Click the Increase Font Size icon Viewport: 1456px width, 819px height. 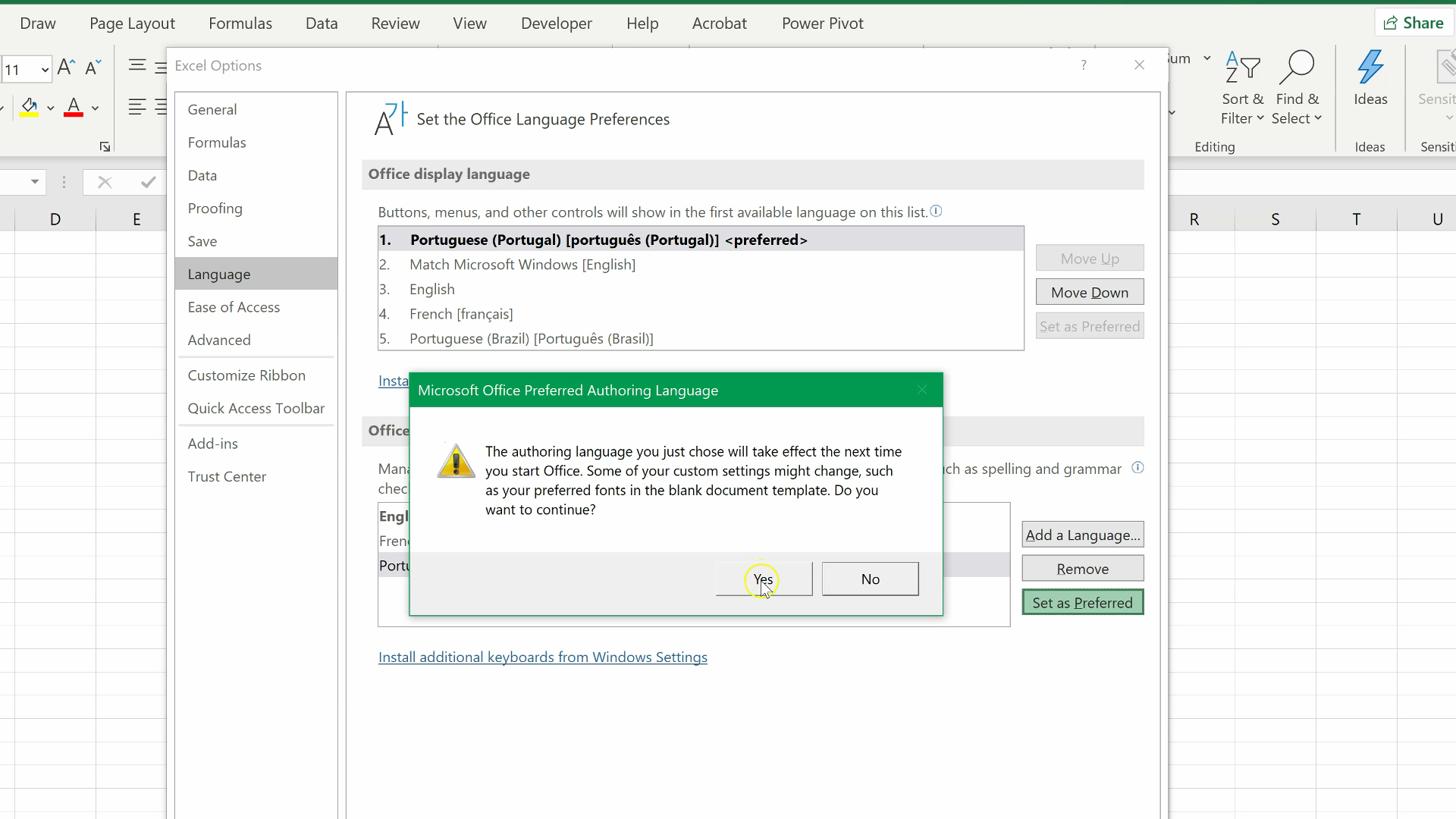pyautogui.click(x=65, y=67)
